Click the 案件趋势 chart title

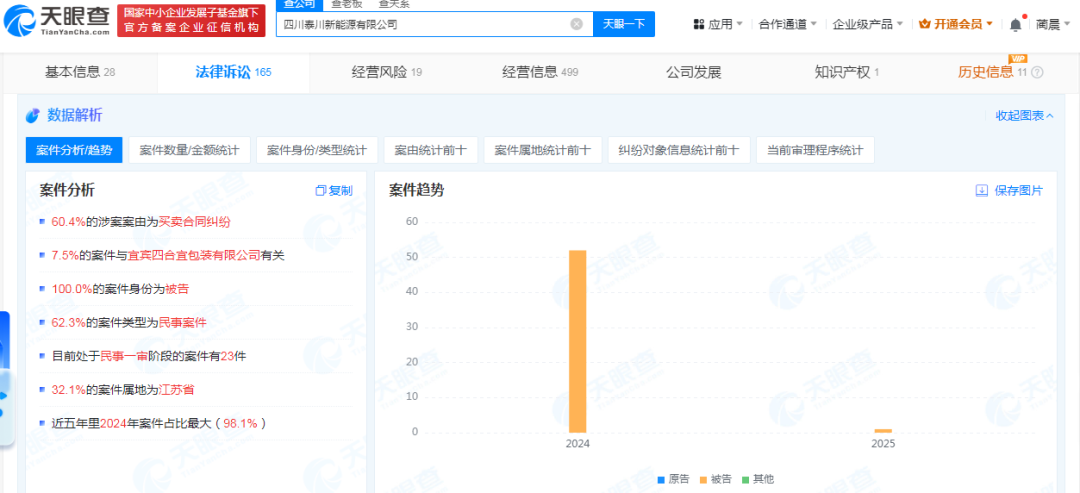pos(416,191)
